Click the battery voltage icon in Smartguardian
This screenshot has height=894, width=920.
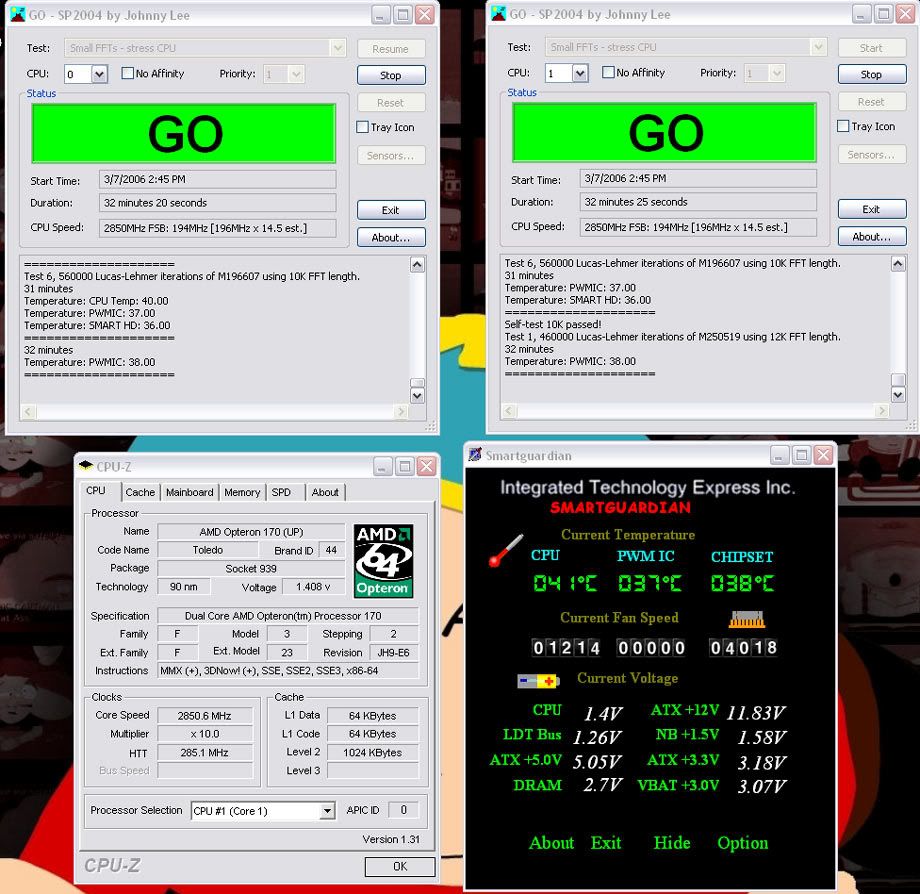point(538,680)
